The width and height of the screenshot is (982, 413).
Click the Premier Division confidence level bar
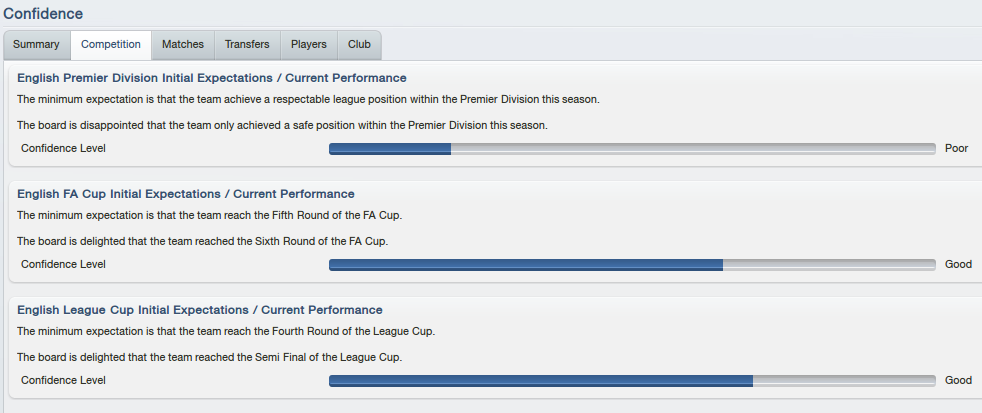632,149
